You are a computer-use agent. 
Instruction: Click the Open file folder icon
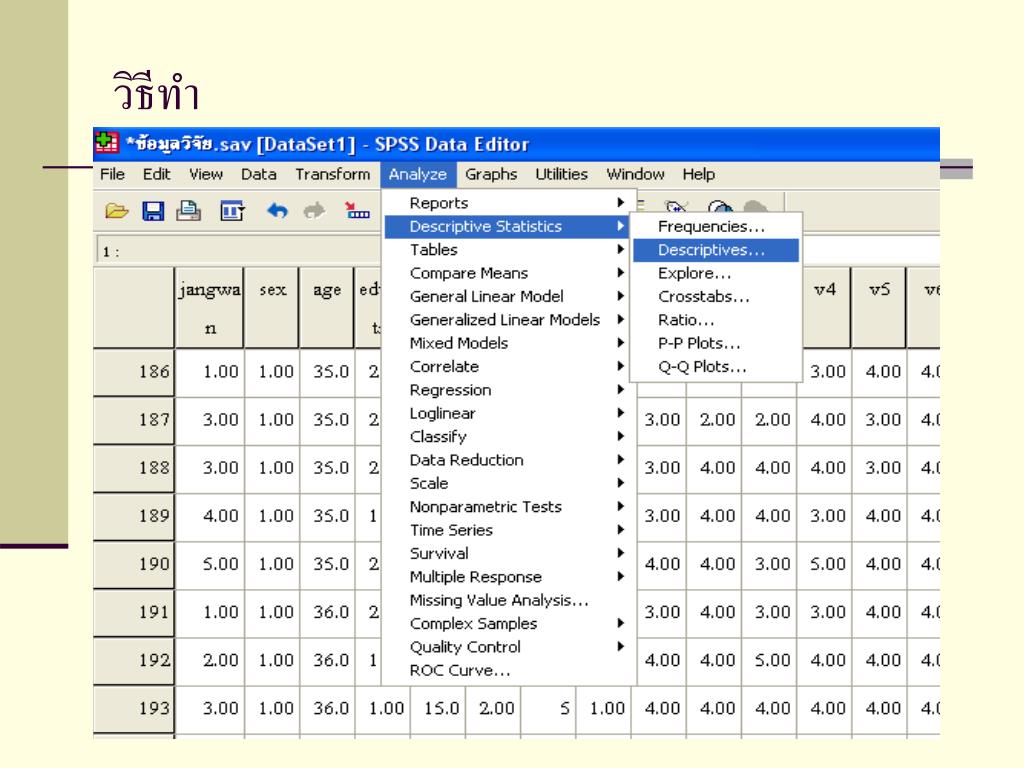pos(116,210)
